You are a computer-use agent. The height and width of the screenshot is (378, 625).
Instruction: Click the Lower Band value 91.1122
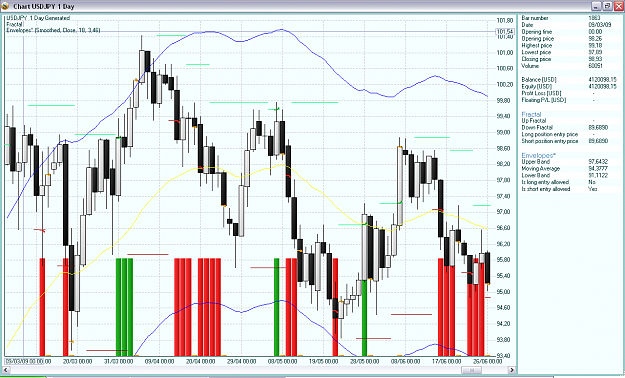coord(598,175)
